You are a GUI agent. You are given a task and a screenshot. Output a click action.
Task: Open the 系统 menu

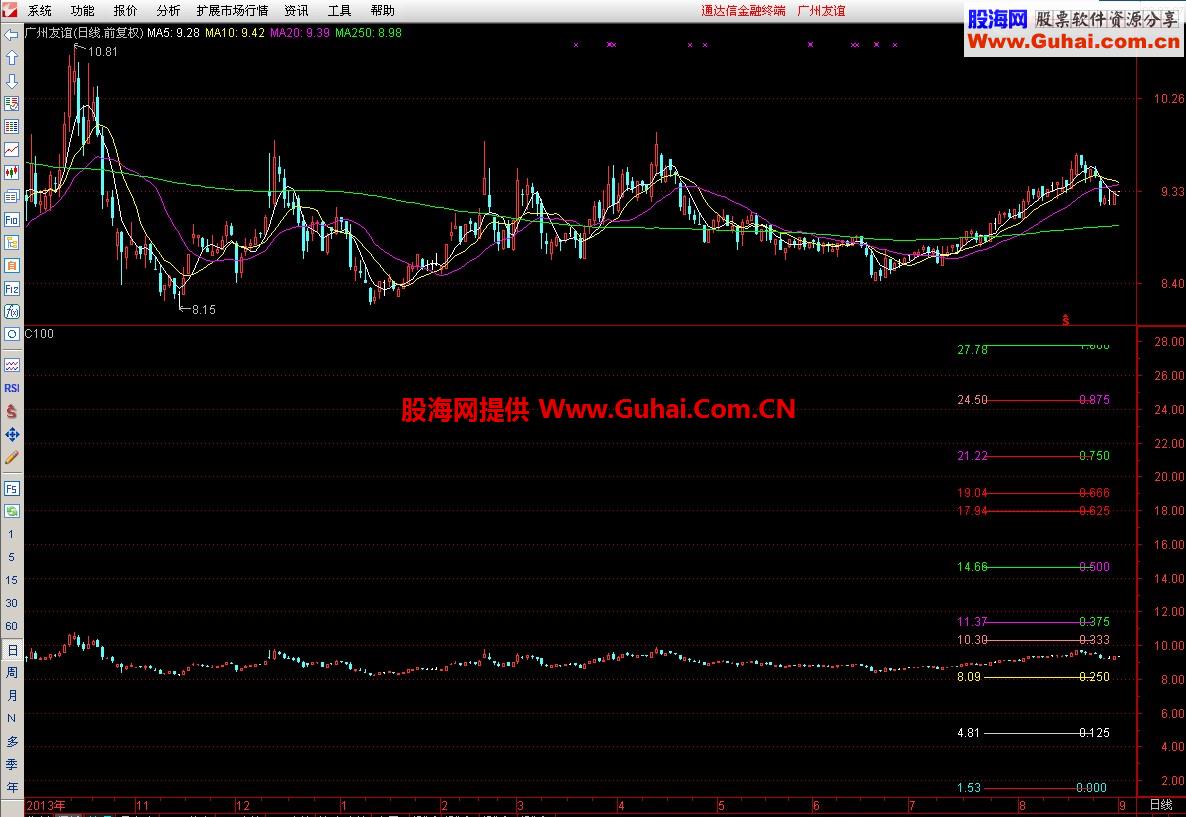40,11
